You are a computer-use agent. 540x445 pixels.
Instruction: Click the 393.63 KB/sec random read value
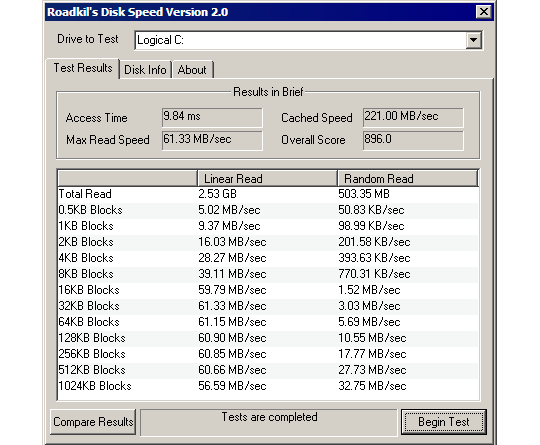pos(374,258)
